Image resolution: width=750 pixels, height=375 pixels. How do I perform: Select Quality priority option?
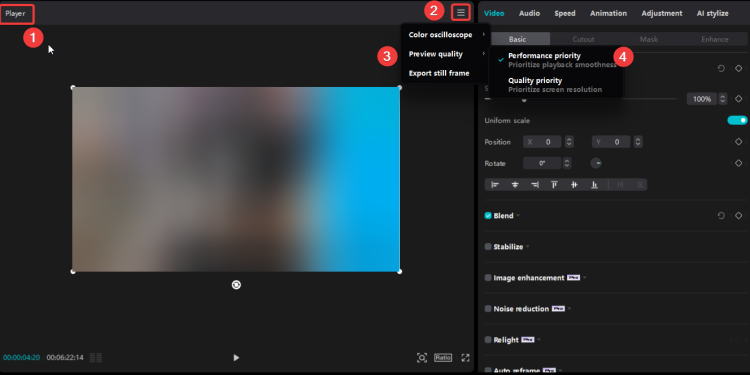(557, 85)
